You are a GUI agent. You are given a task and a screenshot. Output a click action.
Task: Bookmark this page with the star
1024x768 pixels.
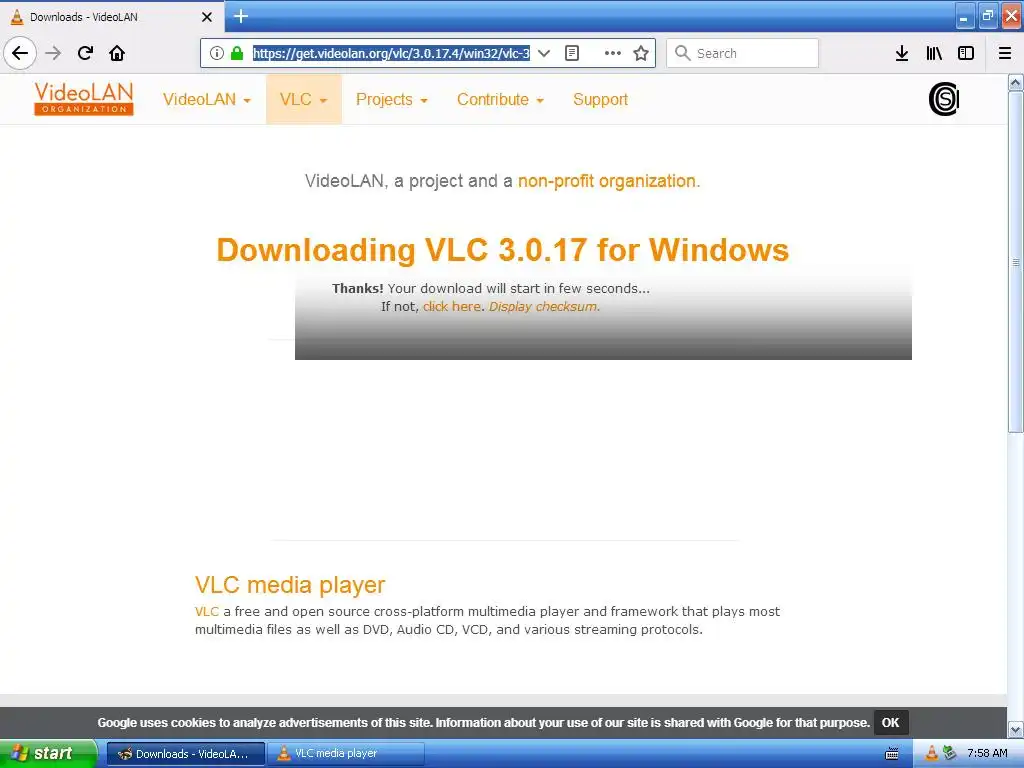pos(641,53)
